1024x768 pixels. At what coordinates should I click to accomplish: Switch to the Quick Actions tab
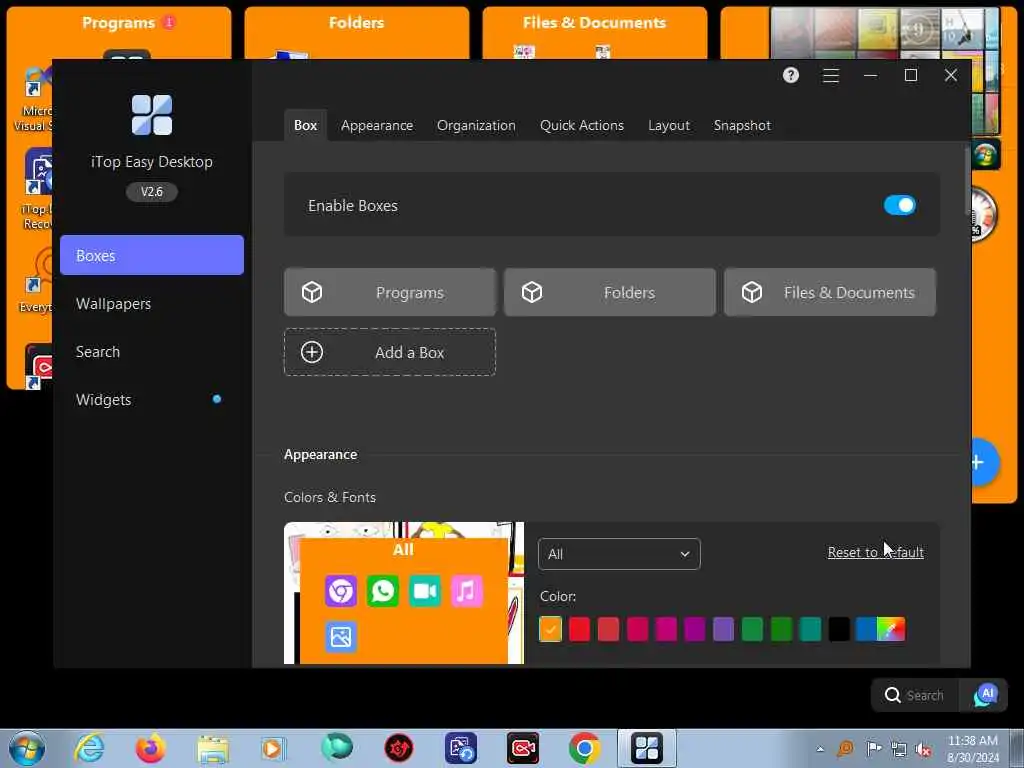tap(581, 125)
